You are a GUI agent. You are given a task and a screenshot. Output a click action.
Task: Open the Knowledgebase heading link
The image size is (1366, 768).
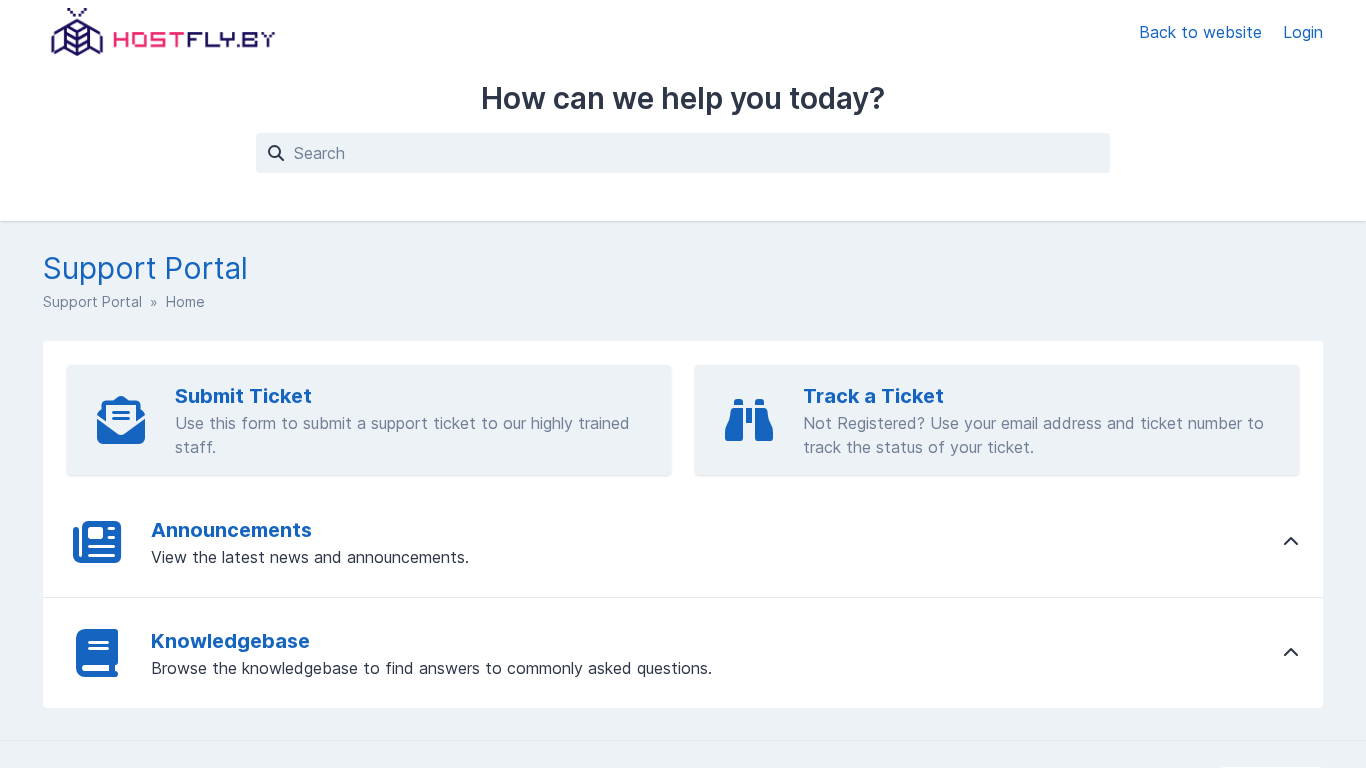point(230,641)
